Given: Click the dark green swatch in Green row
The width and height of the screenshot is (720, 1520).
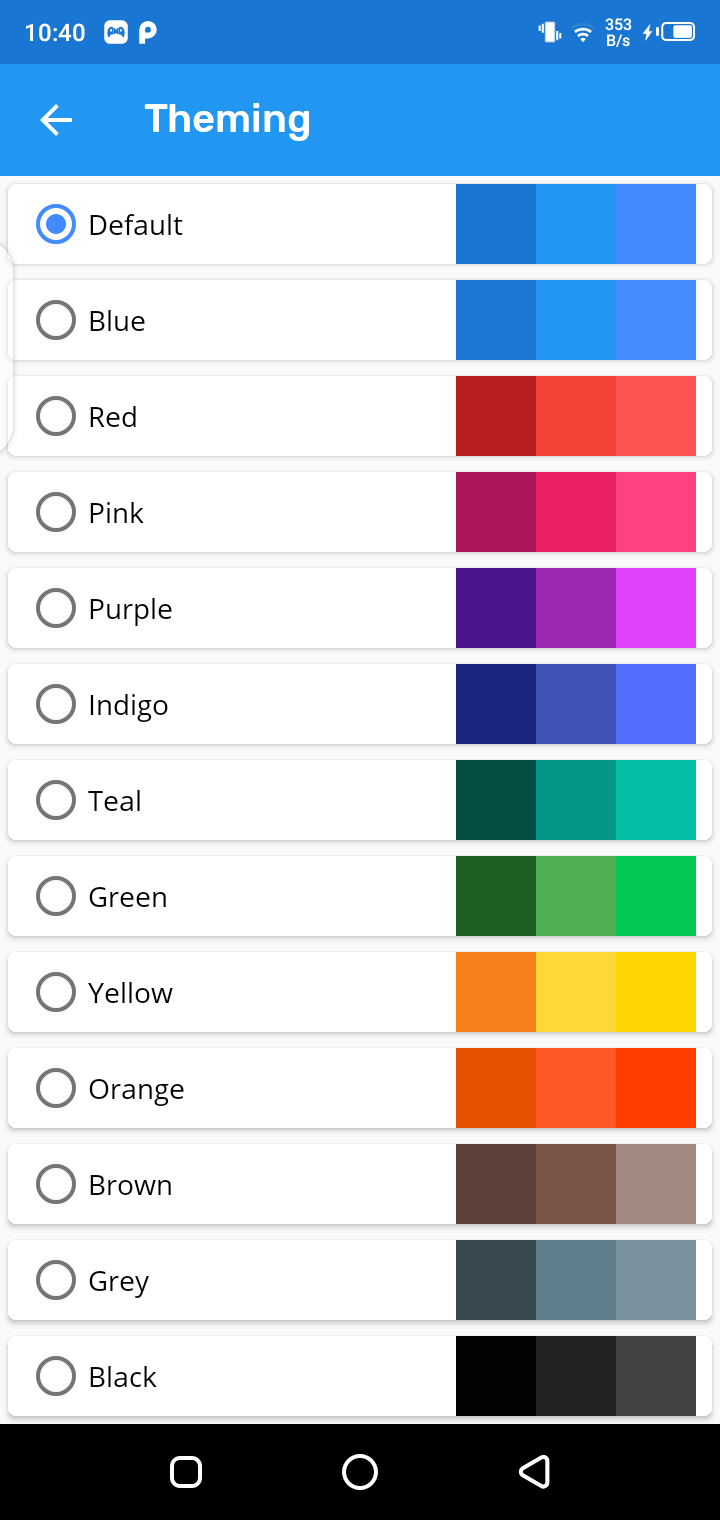Looking at the screenshot, I should click(x=496, y=897).
